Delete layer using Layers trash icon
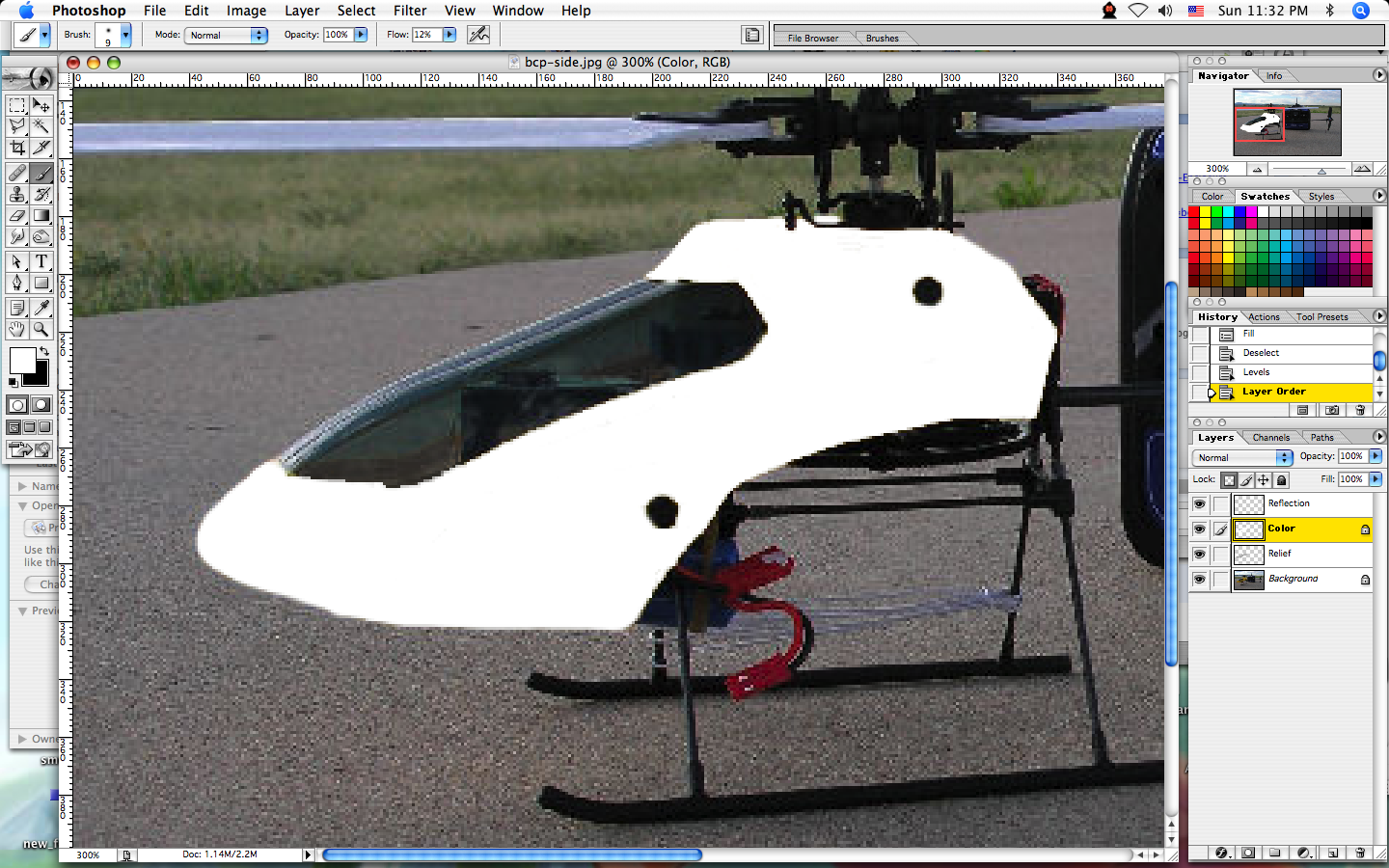The width and height of the screenshot is (1389, 868). [x=1360, y=854]
